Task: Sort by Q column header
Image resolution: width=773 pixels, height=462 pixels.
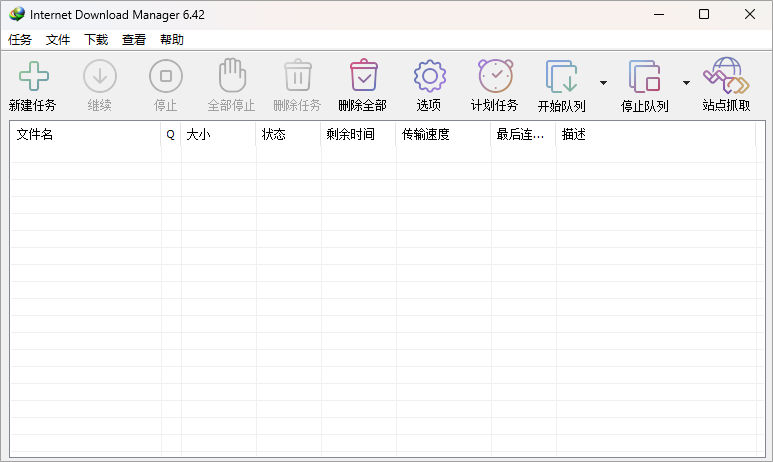Action: pos(171,134)
